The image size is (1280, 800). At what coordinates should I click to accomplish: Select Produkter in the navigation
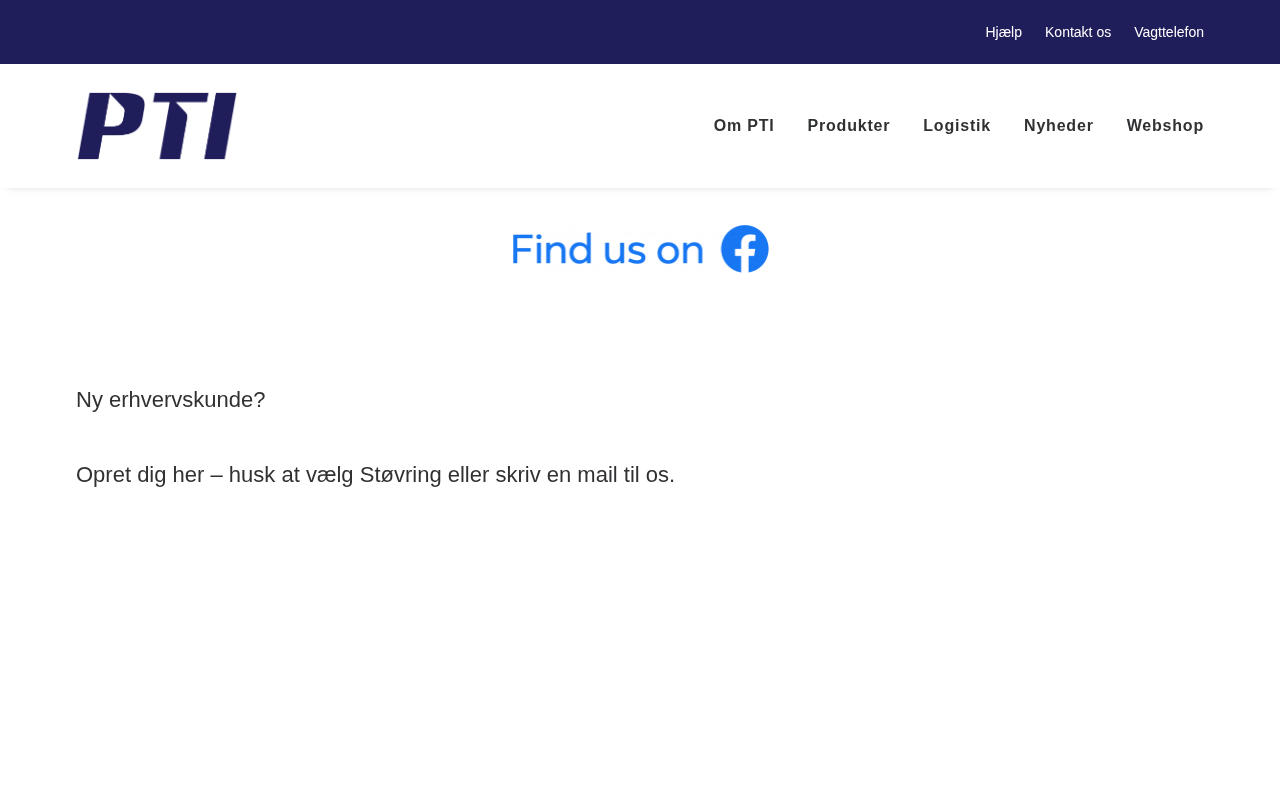point(849,126)
